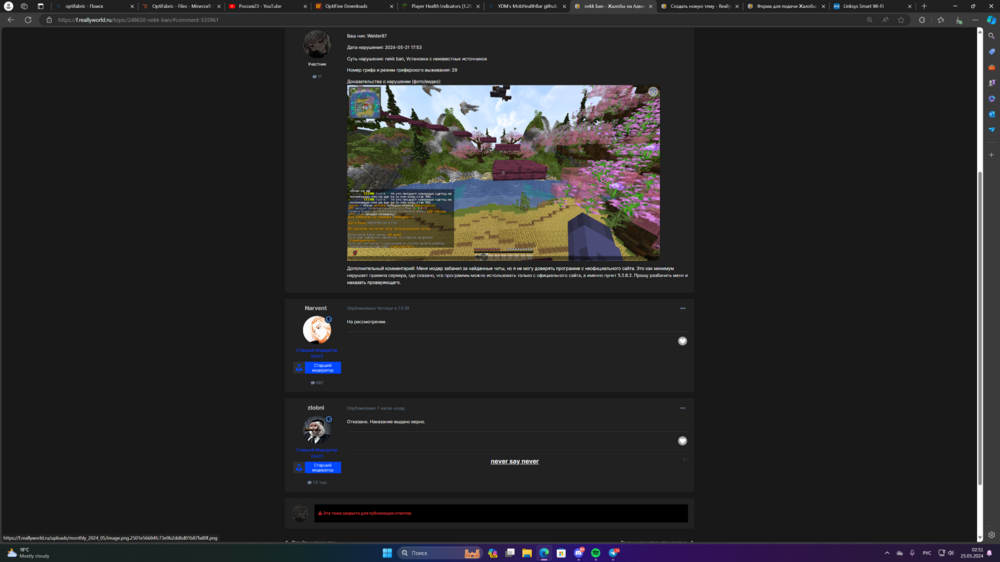Switch to the YouTube tab
The image size is (1000, 562).
coord(267,6)
